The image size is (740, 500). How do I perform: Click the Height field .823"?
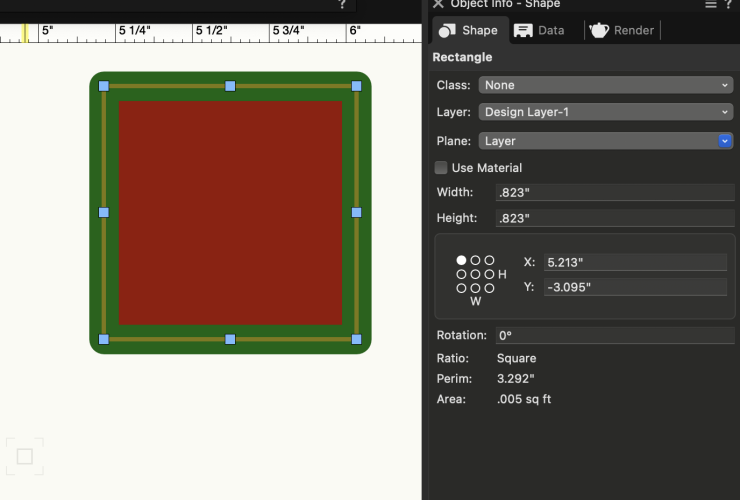(615, 218)
